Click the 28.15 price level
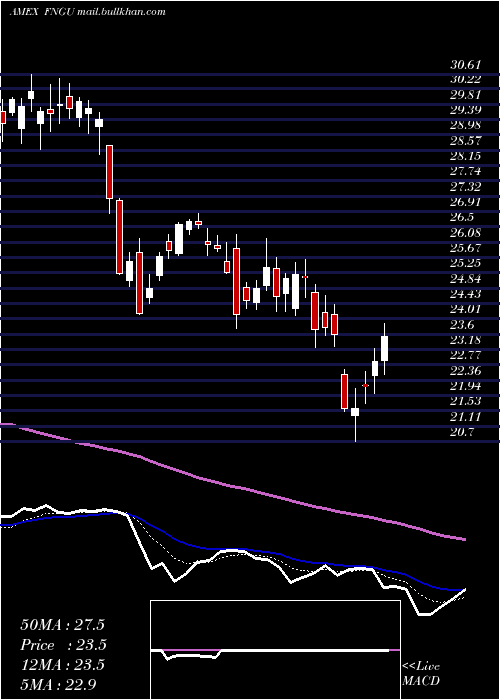The height and width of the screenshot is (700, 500). [x=466, y=156]
